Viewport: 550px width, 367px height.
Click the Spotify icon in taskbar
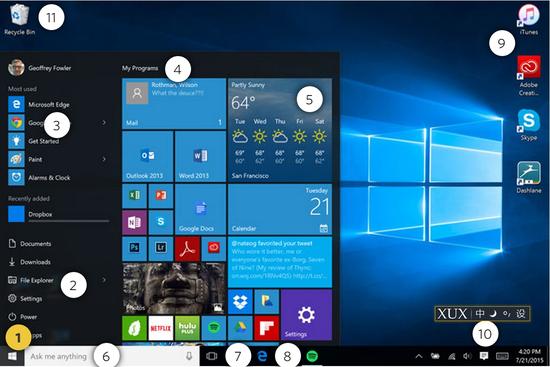click(x=312, y=356)
